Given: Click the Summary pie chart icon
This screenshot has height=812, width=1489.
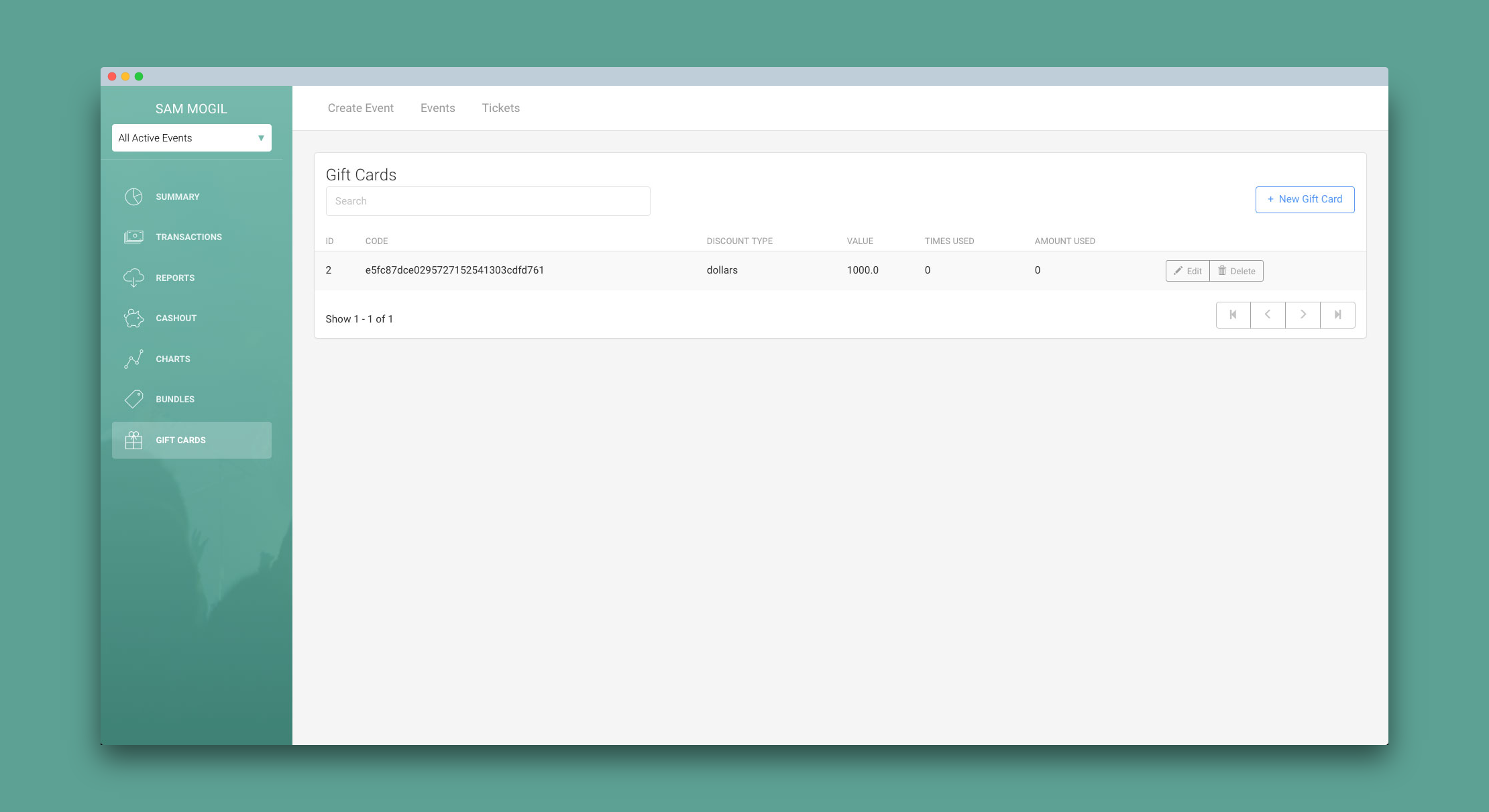Looking at the screenshot, I should [133, 196].
